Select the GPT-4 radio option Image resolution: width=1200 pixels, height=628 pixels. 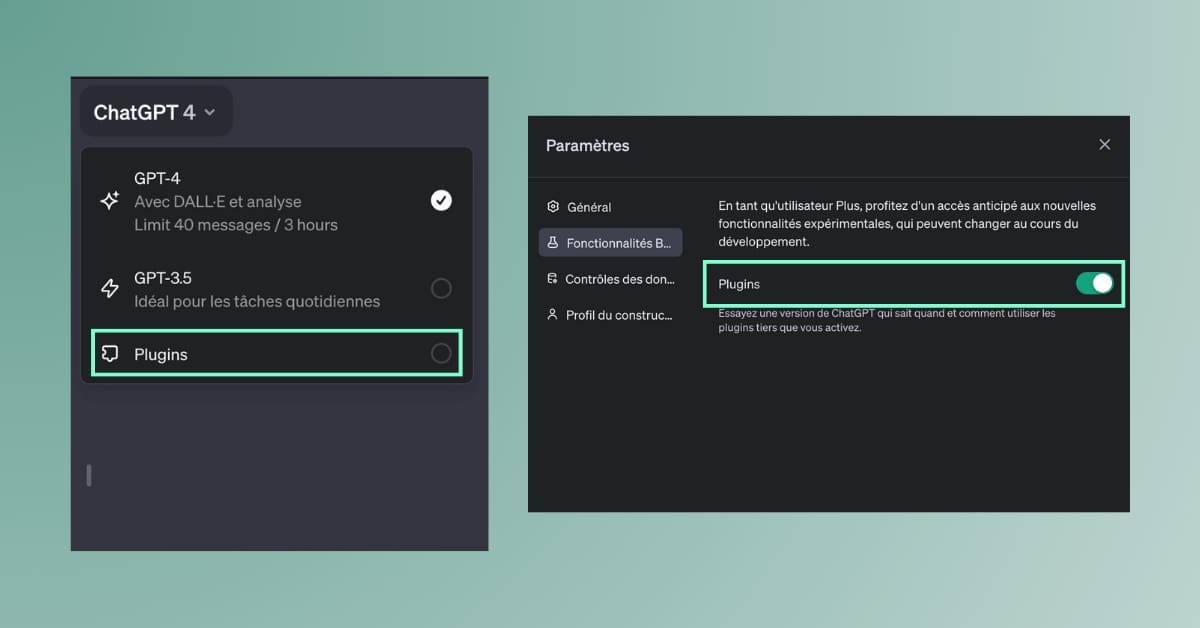pos(441,201)
